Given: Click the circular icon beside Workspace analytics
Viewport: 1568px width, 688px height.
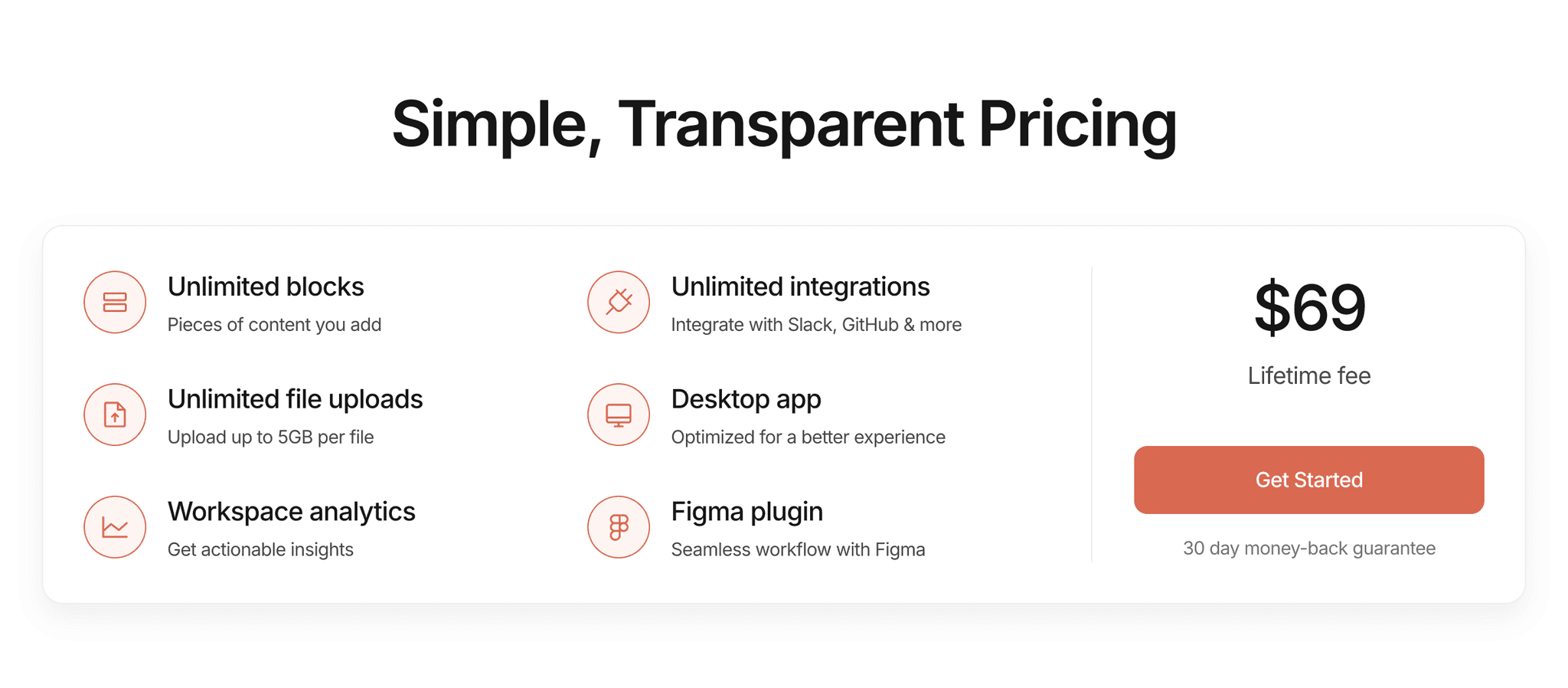Looking at the screenshot, I should [115, 527].
